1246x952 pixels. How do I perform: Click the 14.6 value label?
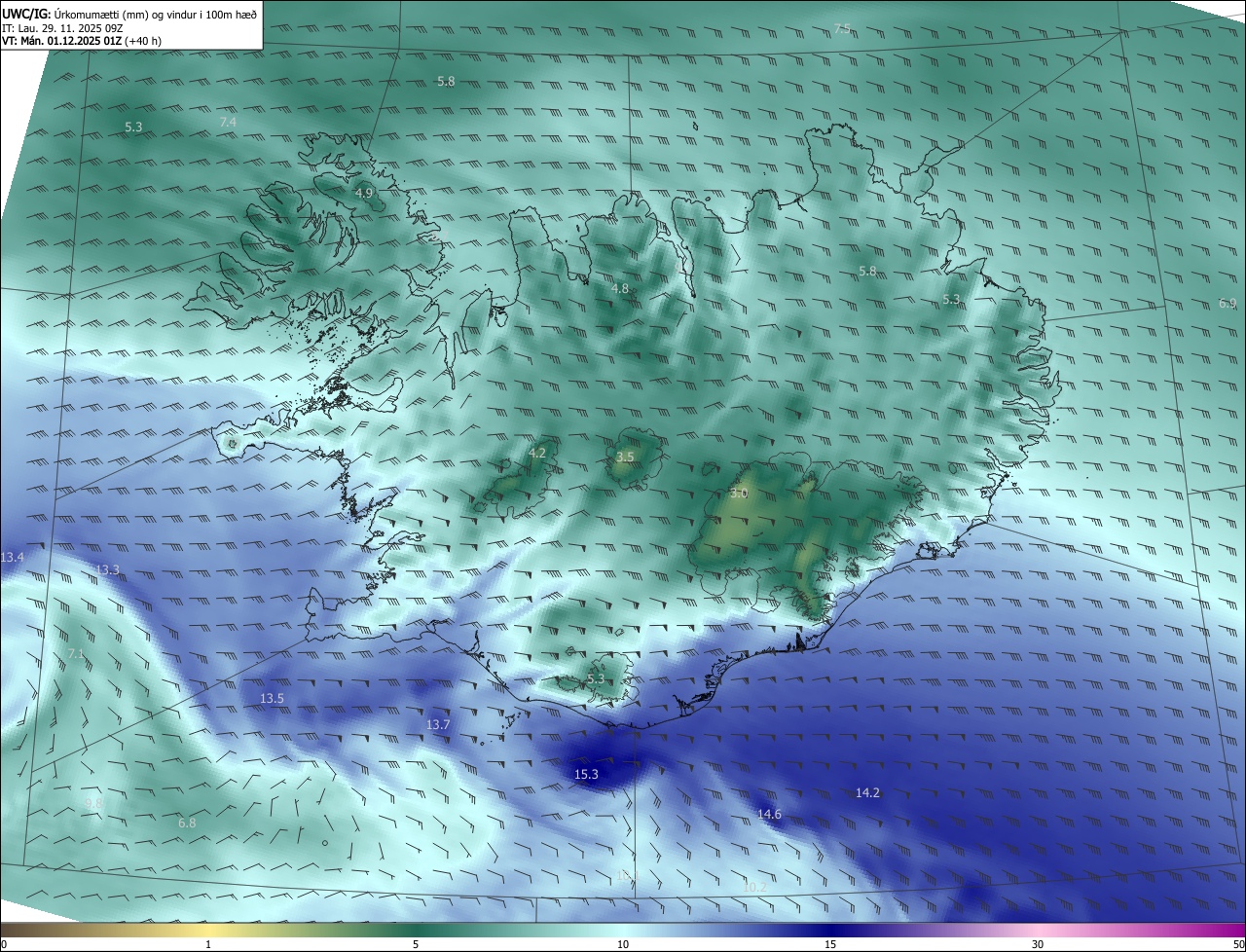pyautogui.click(x=769, y=814)
